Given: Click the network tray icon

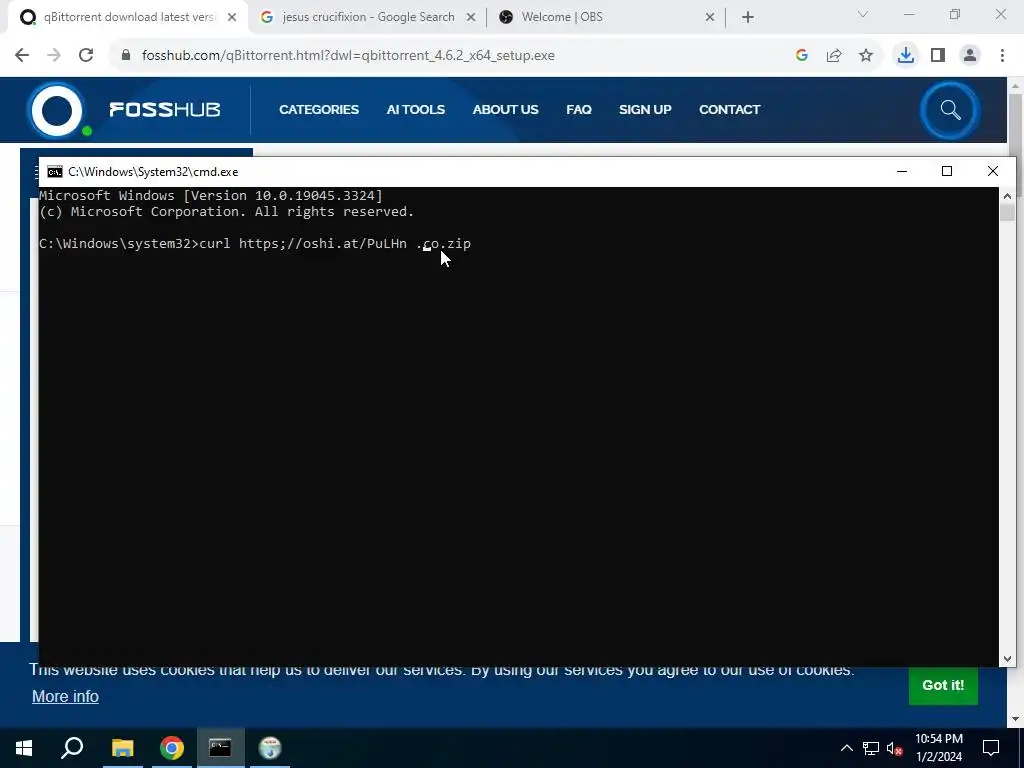Looking at the screenshot, I should [871, 748].
